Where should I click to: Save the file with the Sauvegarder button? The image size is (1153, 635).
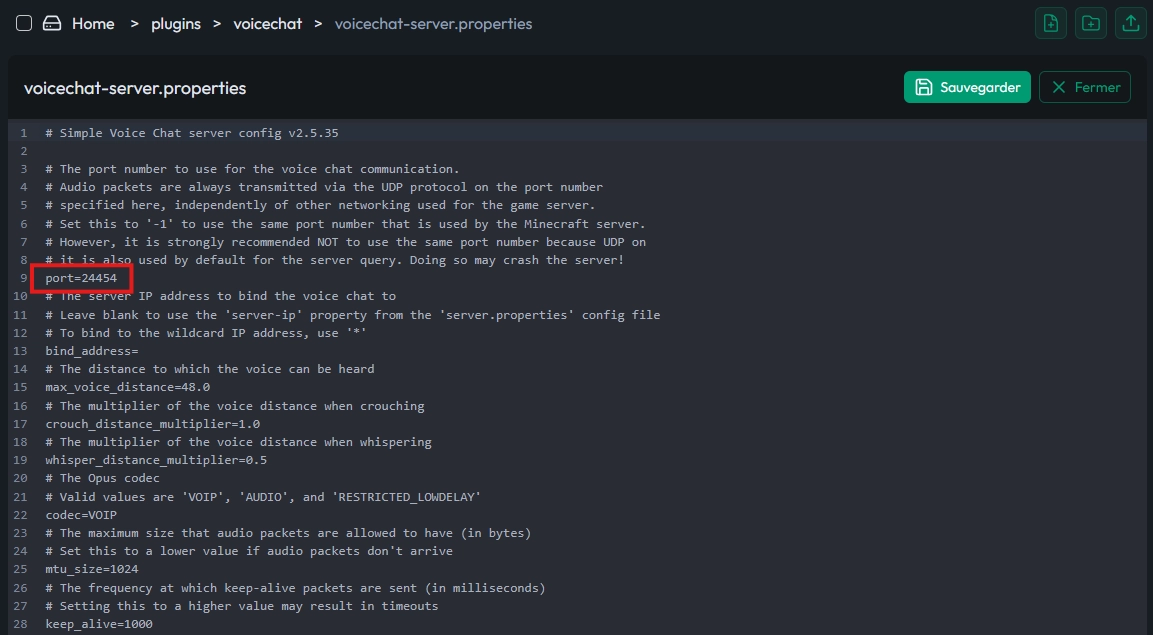(966, 87)
